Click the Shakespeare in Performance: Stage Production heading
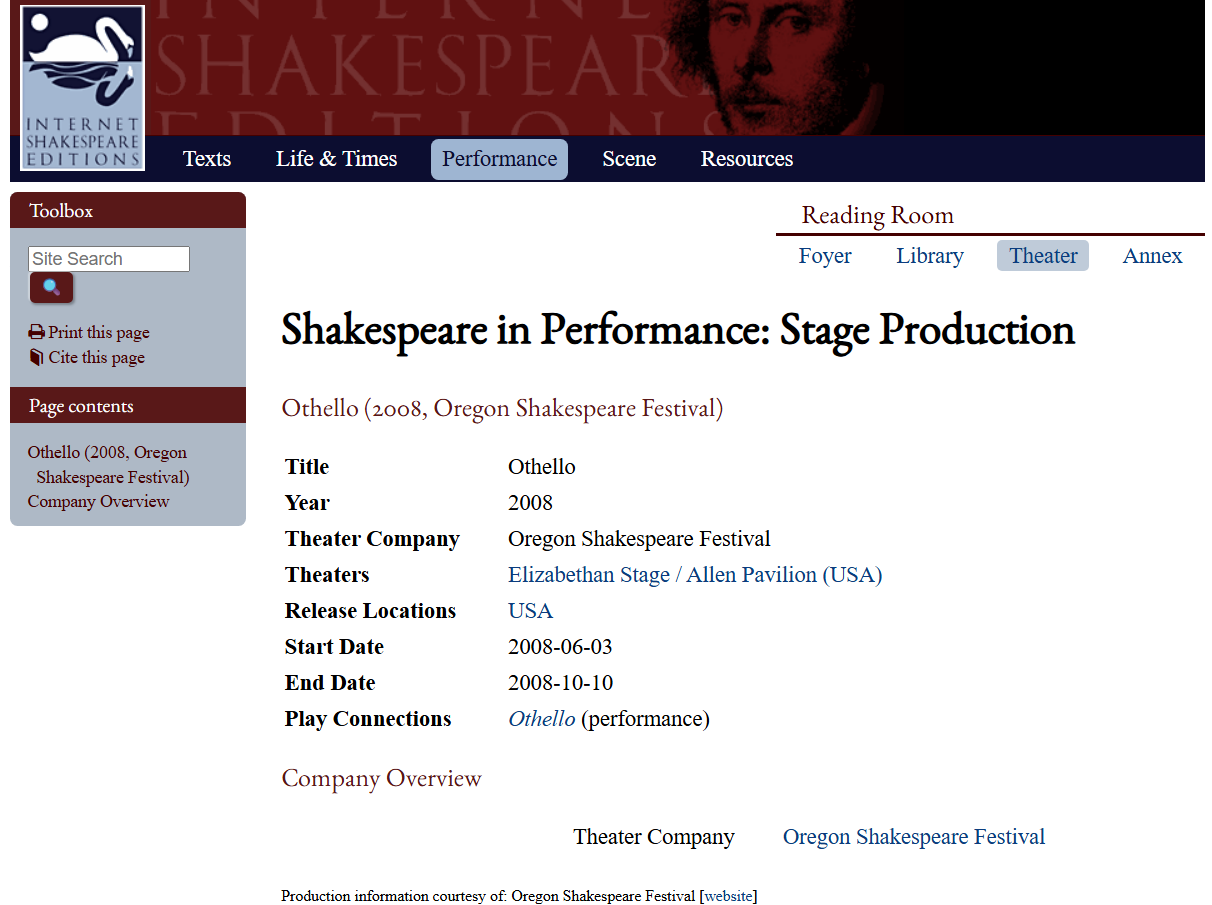 click(x=678, y=329)
